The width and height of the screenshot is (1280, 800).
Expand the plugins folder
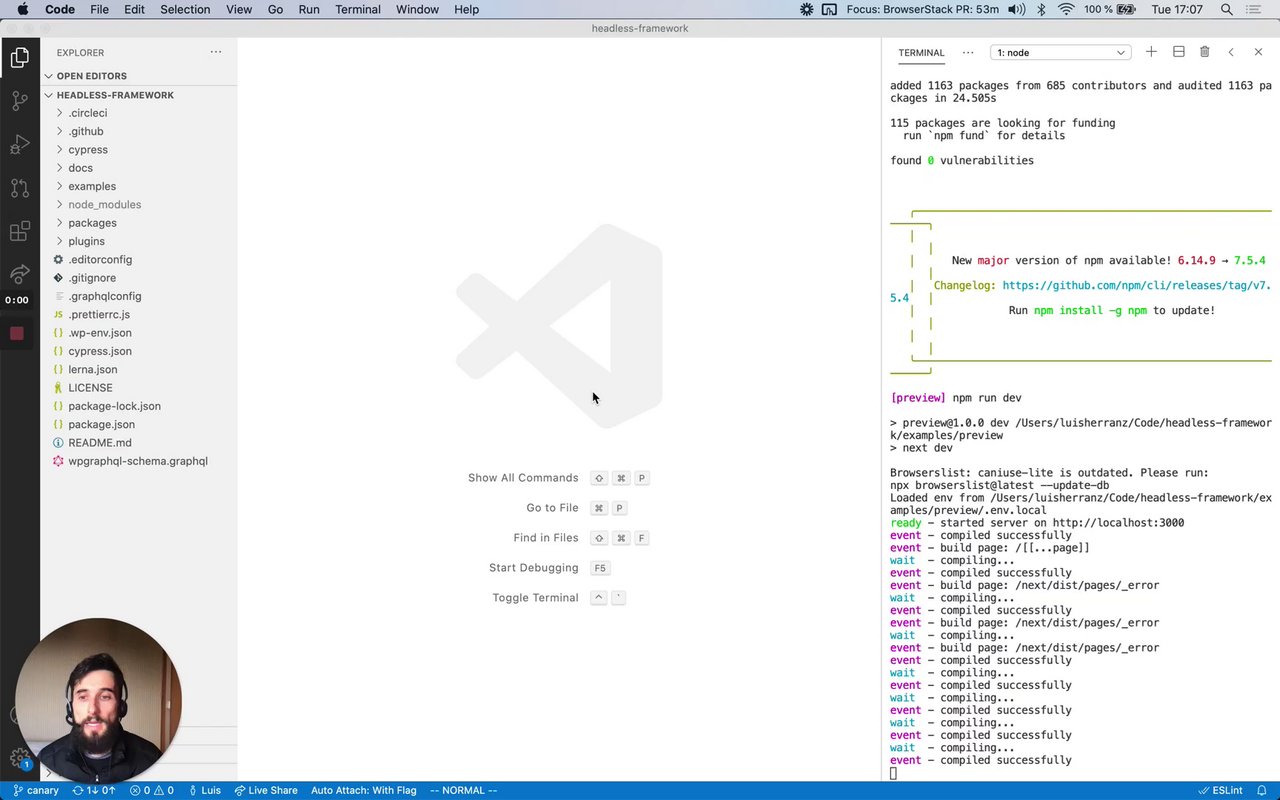[x=138, y=241]
